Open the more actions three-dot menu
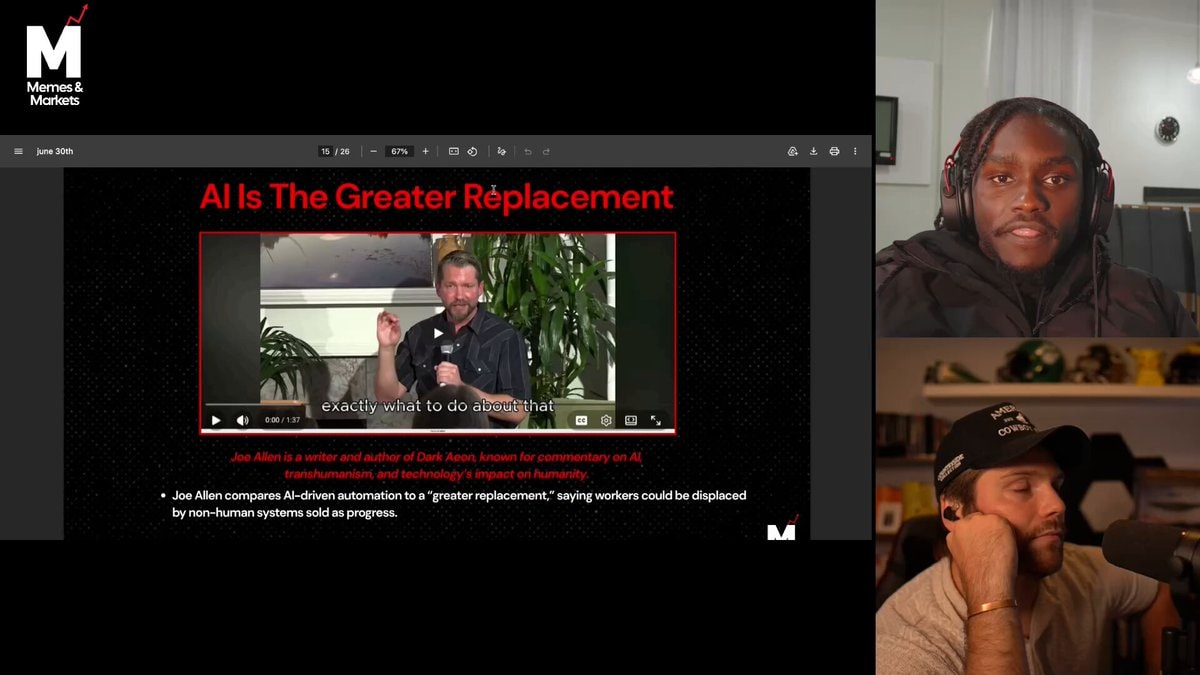Viewport: 1200px width, 675px height. coord(855,152)
